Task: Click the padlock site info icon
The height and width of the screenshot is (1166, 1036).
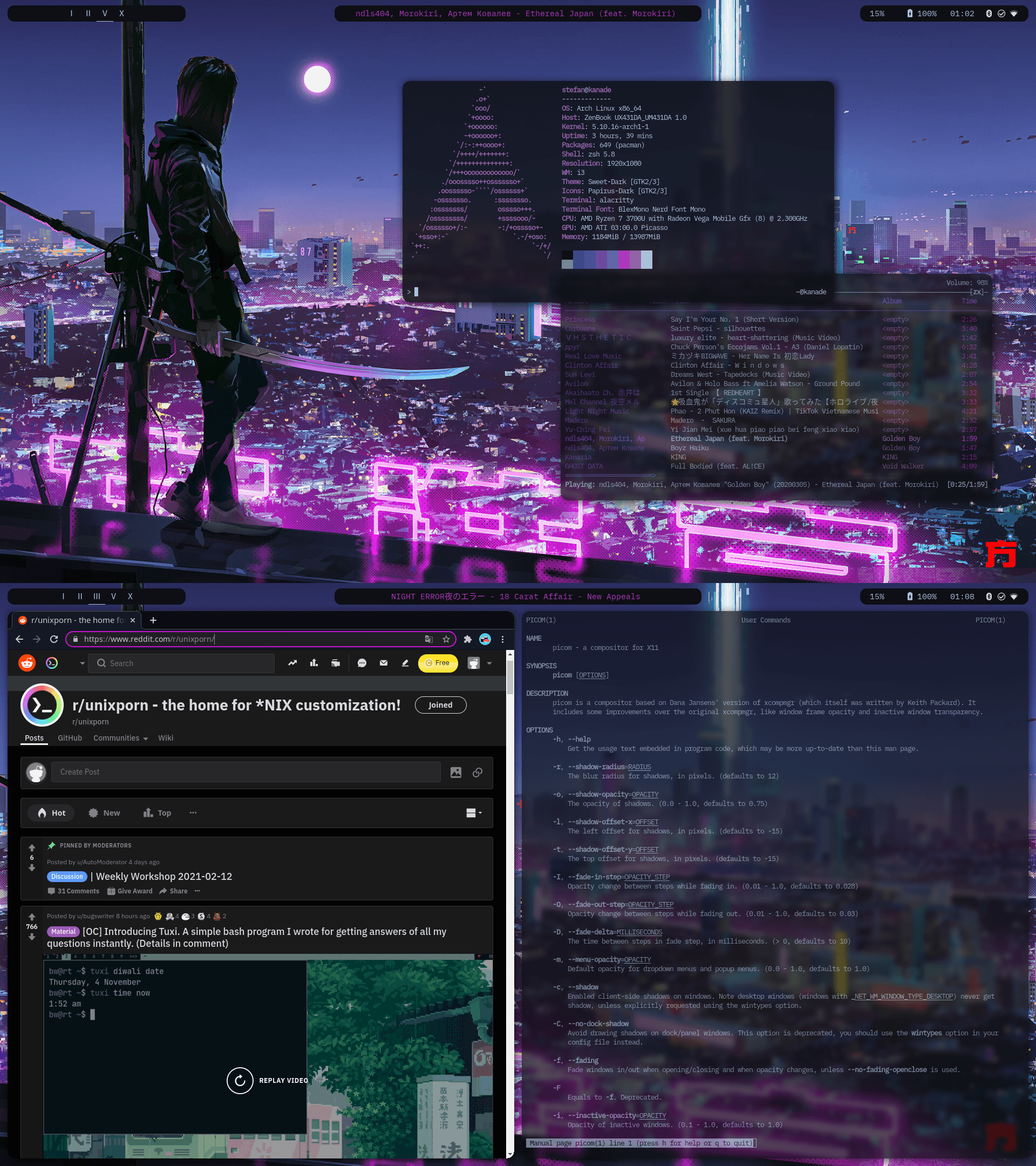Action: (75, 639)
